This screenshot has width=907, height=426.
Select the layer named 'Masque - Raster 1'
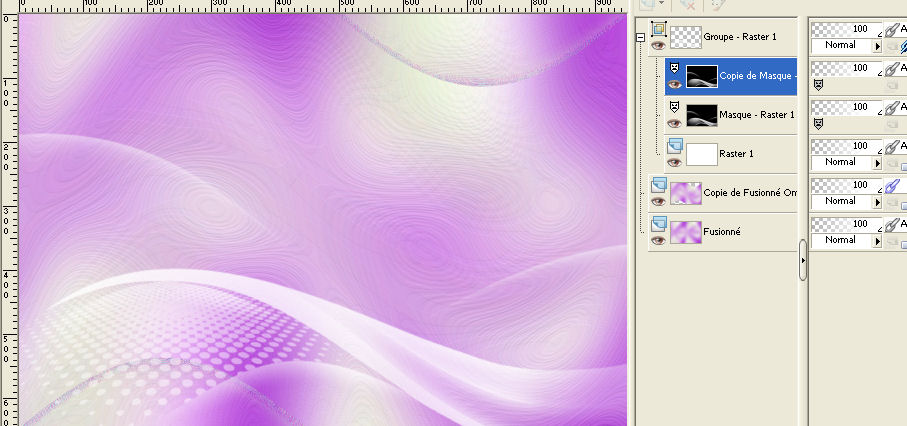tap(757, 115)
